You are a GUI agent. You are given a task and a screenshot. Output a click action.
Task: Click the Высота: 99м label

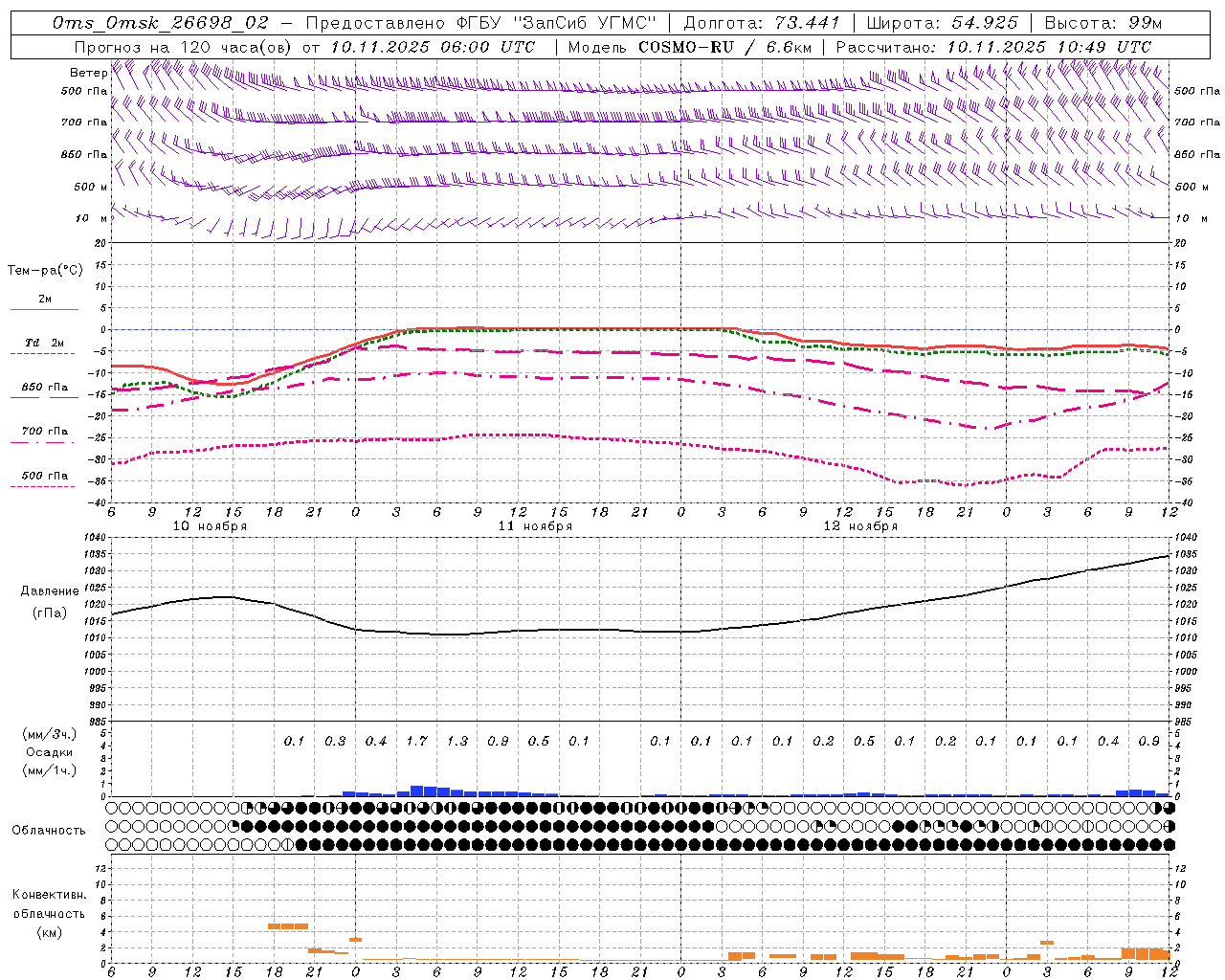1103,23
